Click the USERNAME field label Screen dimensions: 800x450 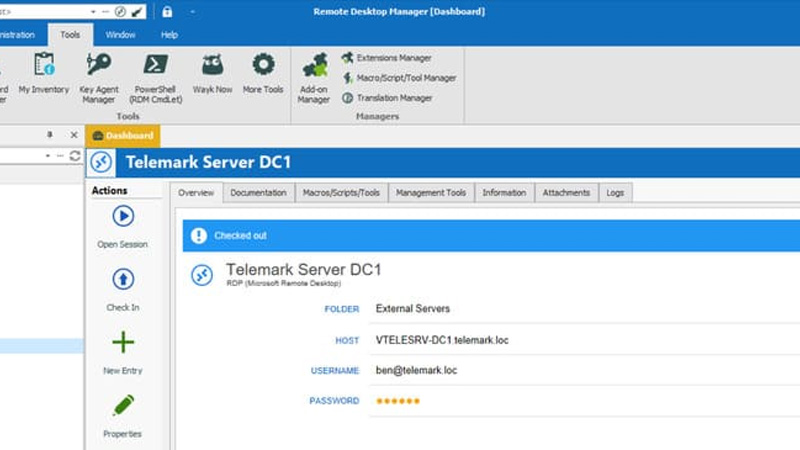[x=335, y=371]
